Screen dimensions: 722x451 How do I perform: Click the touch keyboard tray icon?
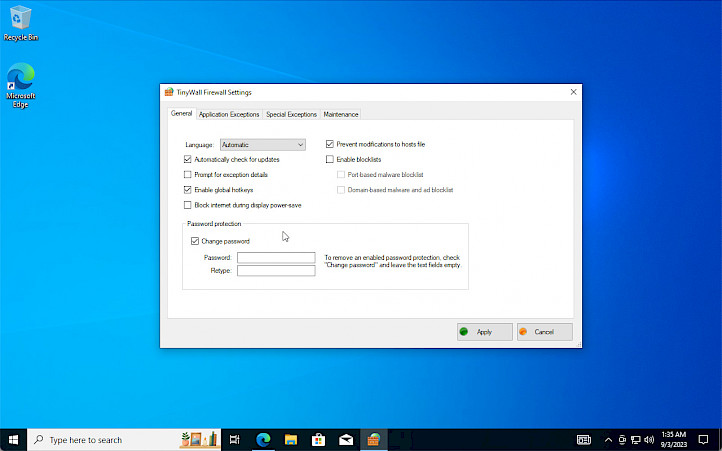(584, 439)
